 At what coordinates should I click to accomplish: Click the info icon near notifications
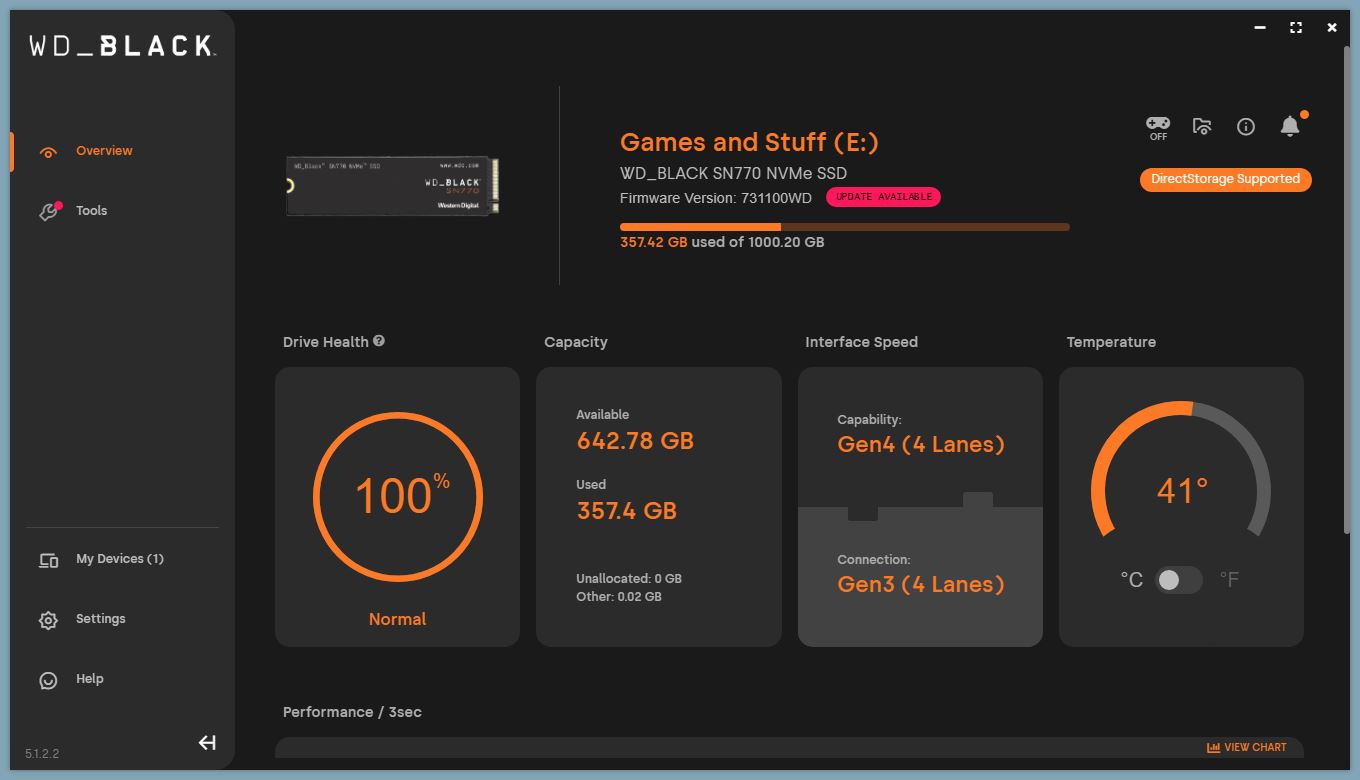[x=1245, y=126]
